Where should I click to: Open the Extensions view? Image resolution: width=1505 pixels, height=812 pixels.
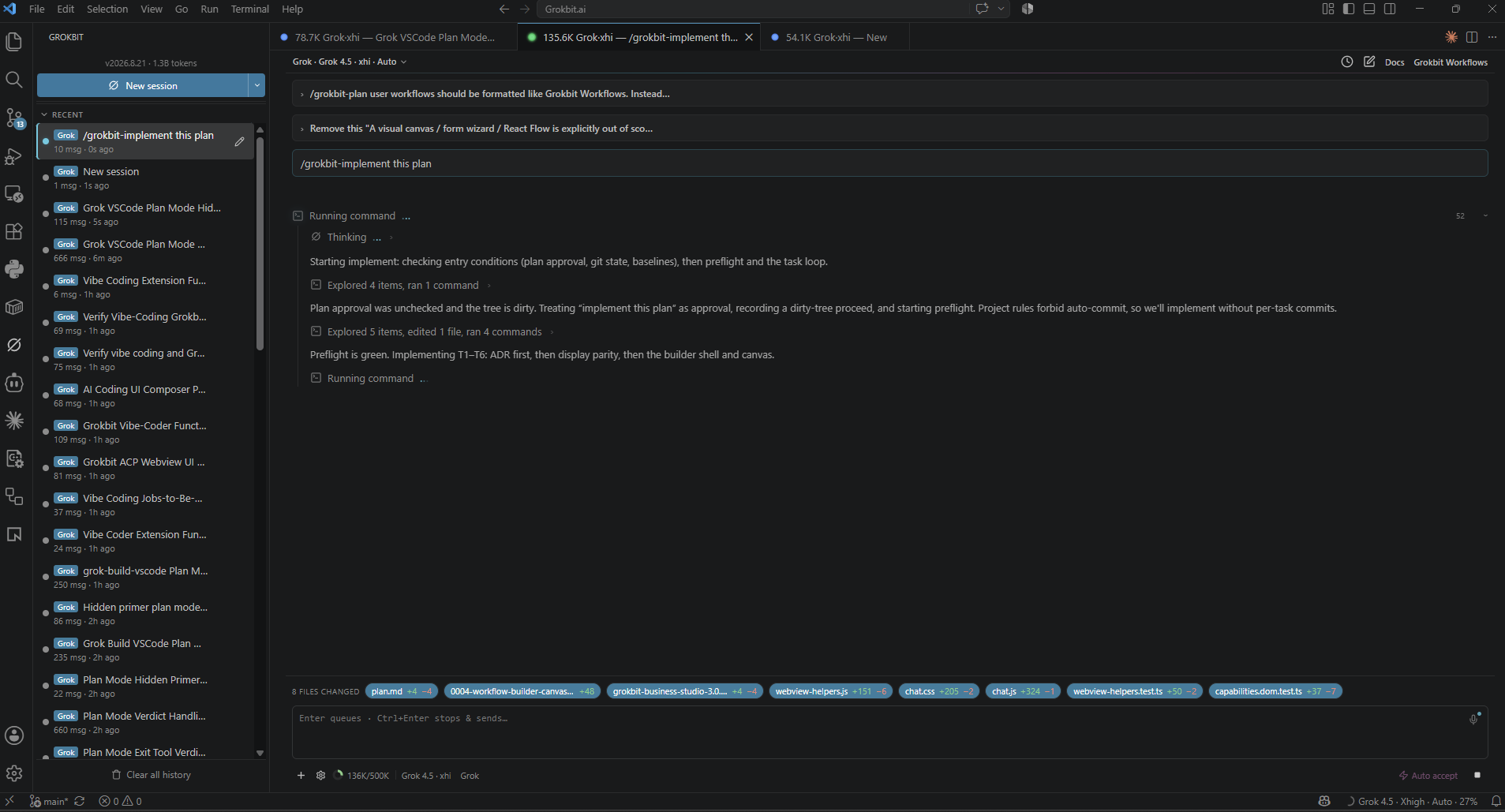[x=14, y=231]
